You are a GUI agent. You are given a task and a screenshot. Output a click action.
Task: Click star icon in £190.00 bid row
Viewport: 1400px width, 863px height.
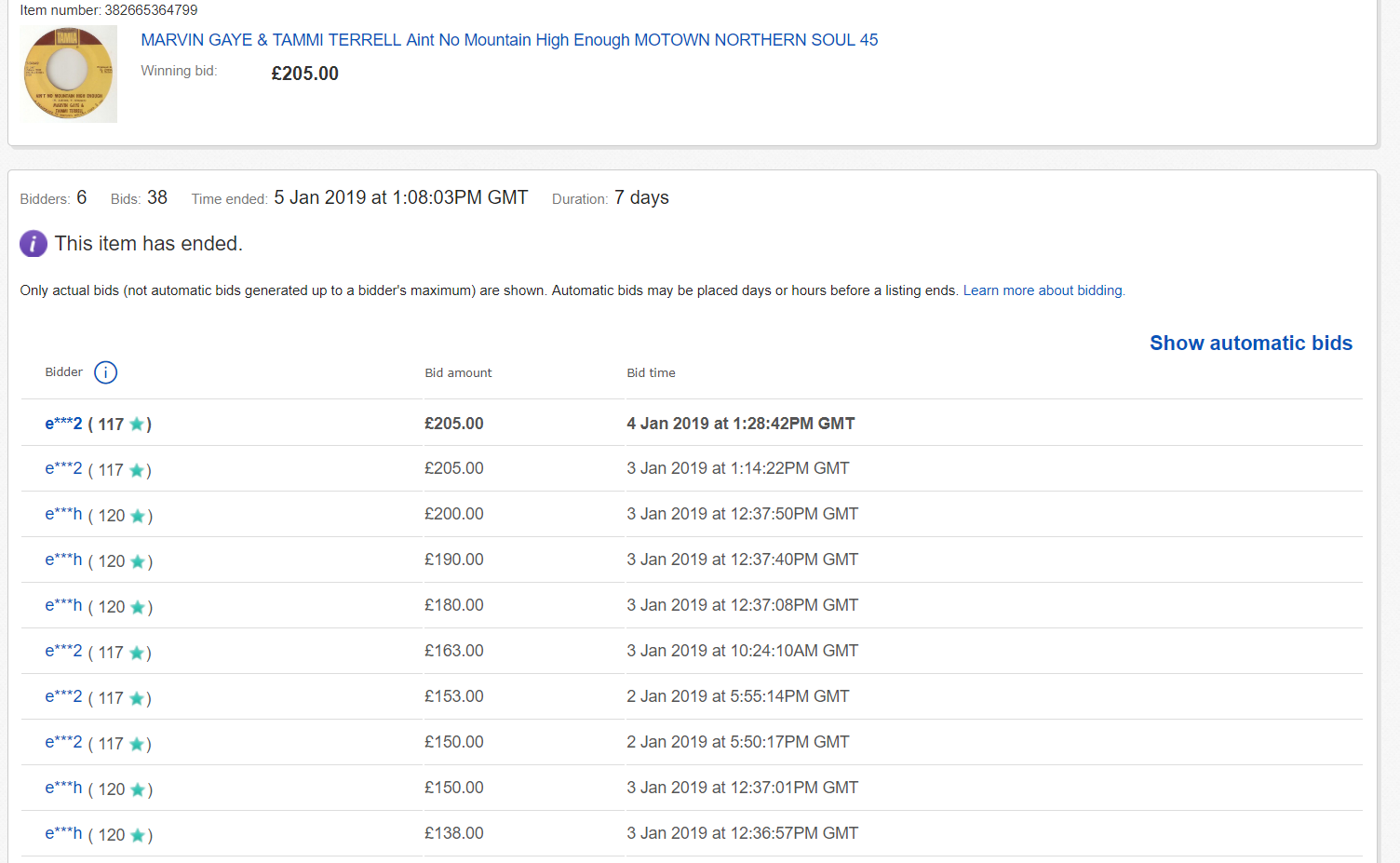pyautogui.click(x=138, y=561)
